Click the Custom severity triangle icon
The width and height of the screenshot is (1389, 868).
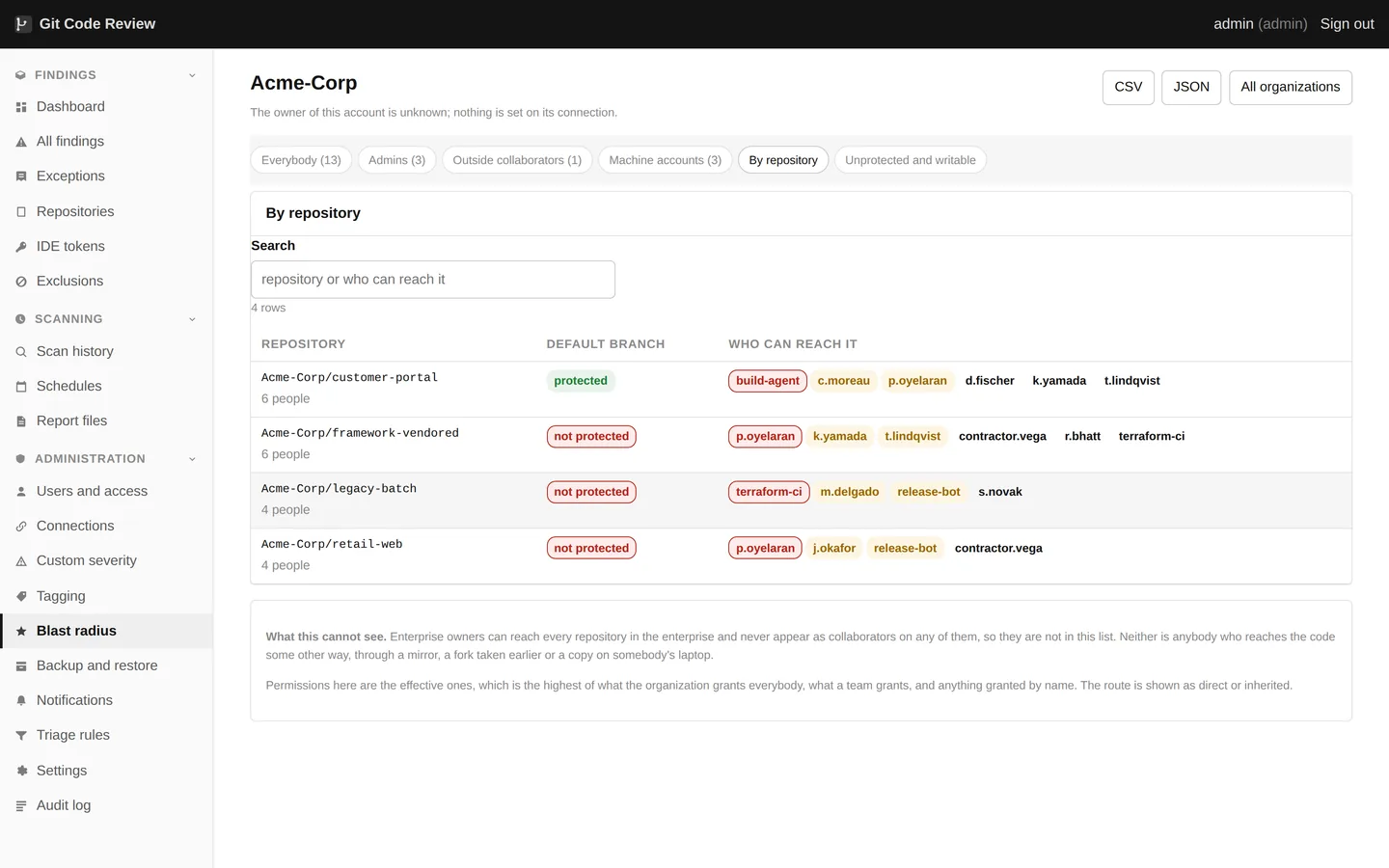(x=21, y=561)
